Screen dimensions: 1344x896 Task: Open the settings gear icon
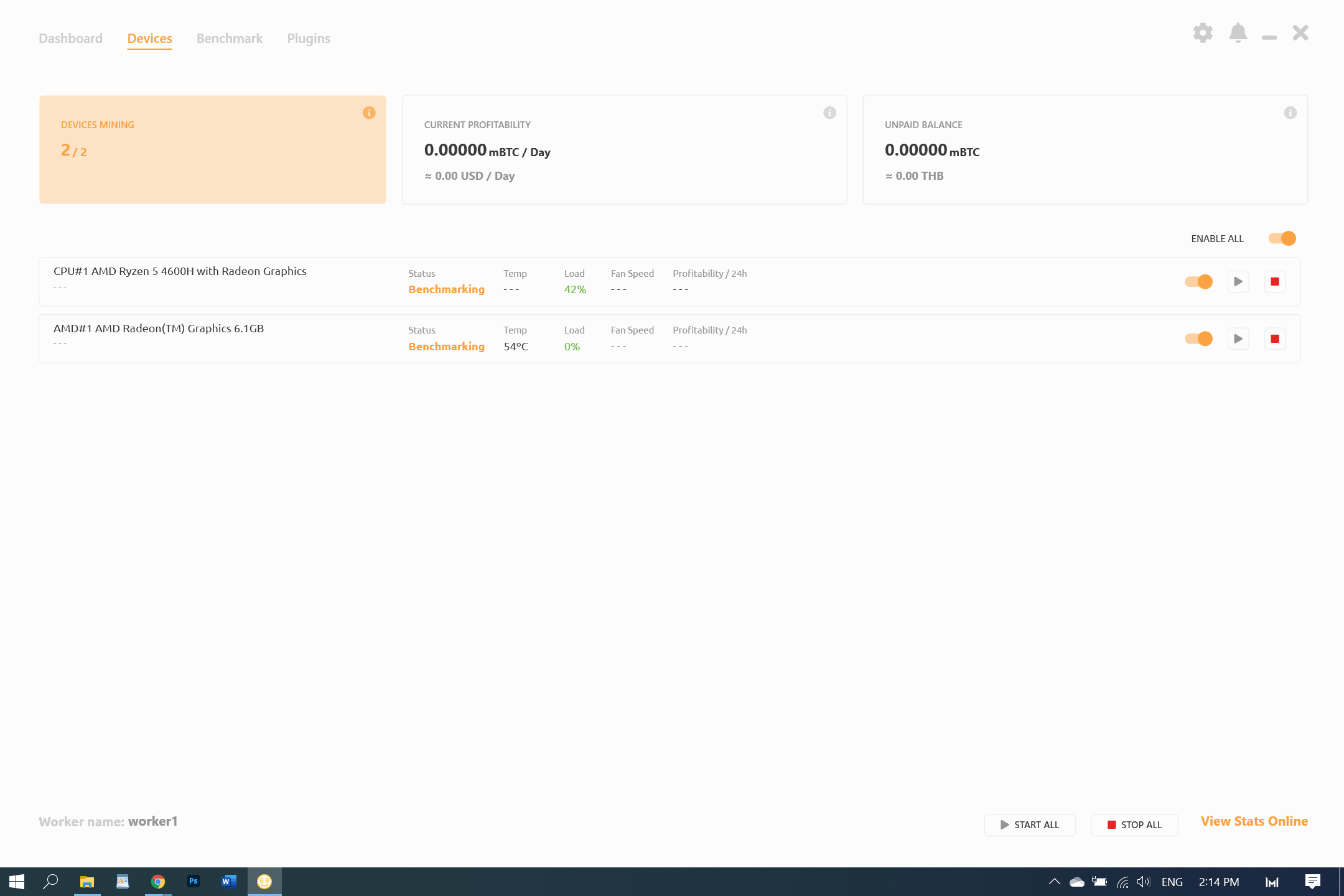(1203, 33)
